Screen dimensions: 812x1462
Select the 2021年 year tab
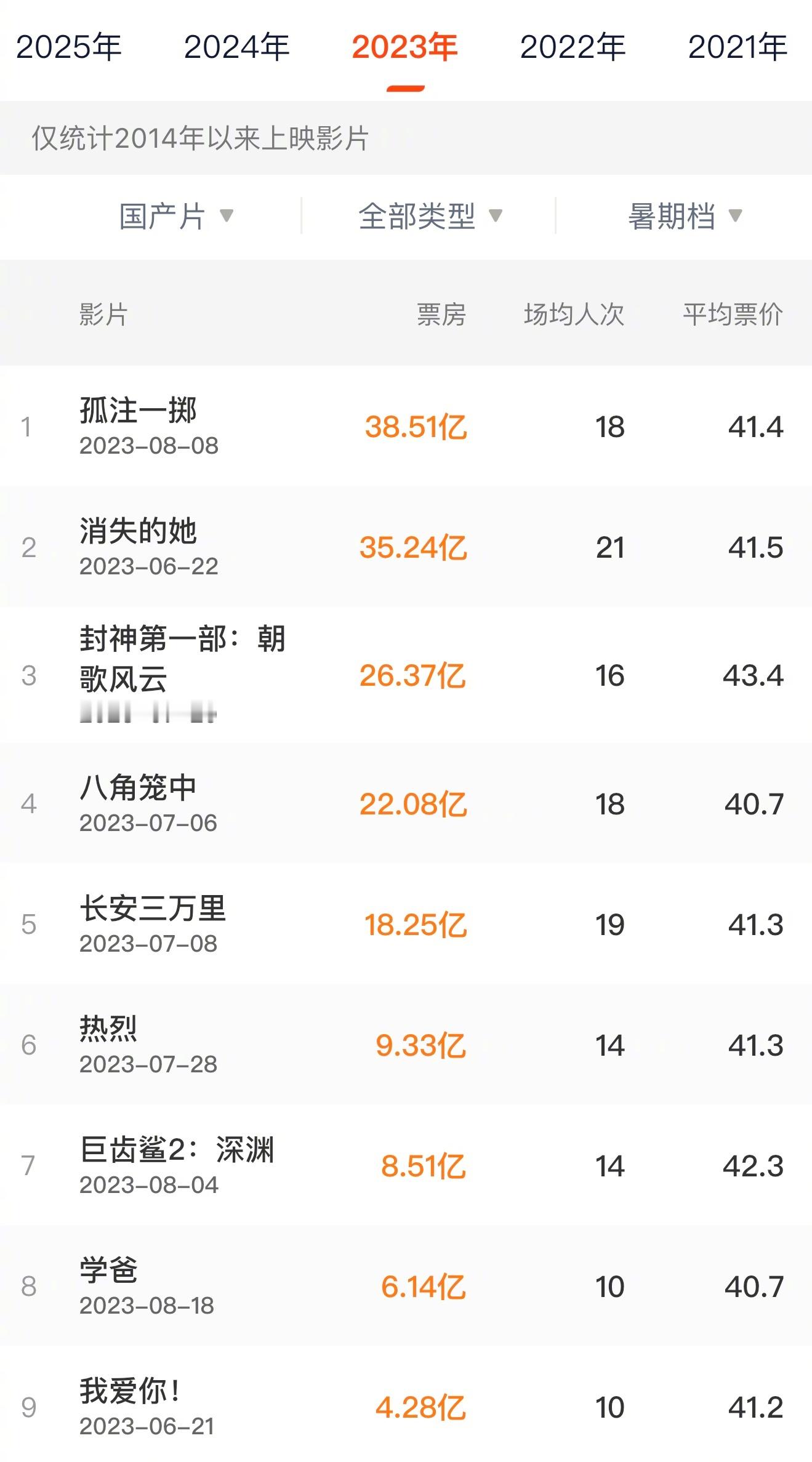pos(738,47)
